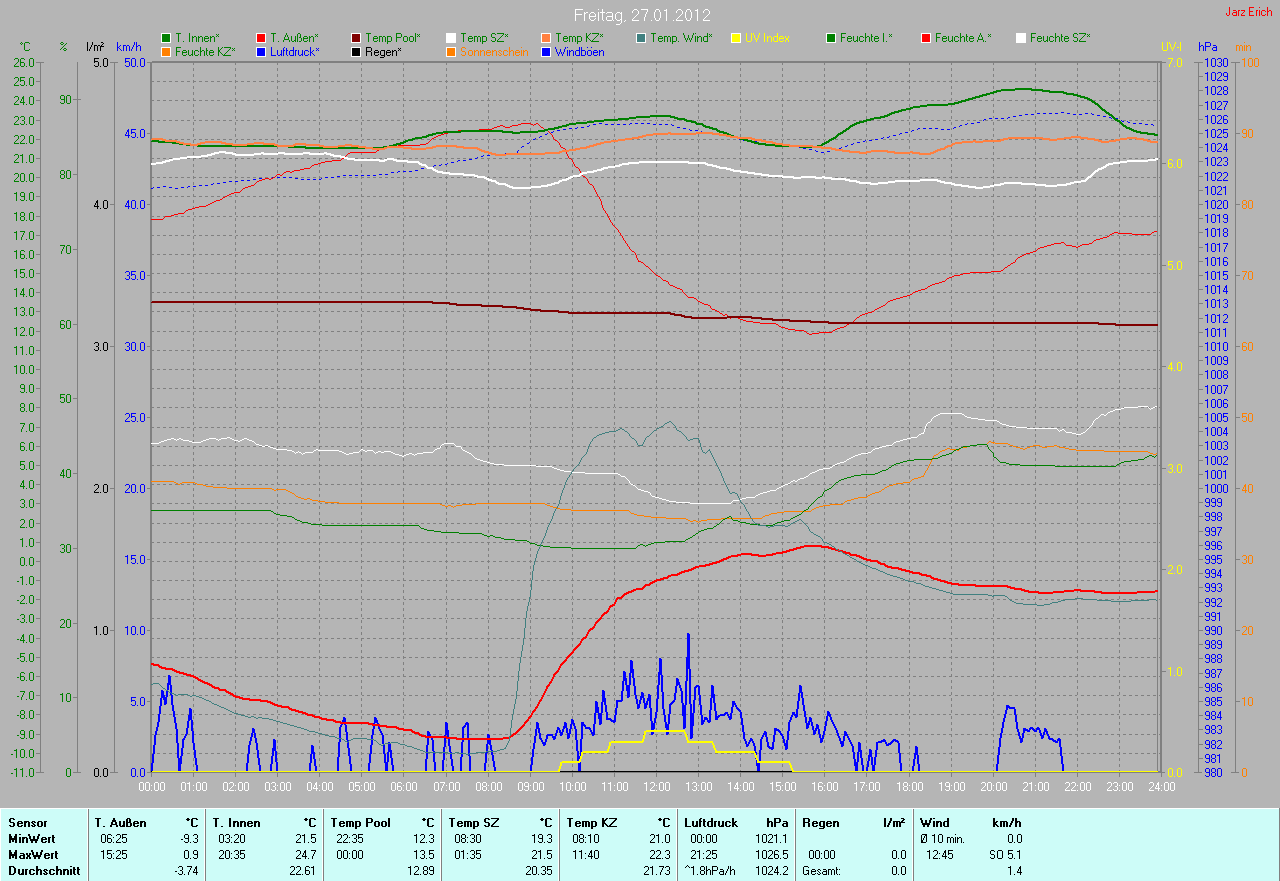Click the T. Außen table column header
The image size is (1280, 881).
tap(120, 823)
